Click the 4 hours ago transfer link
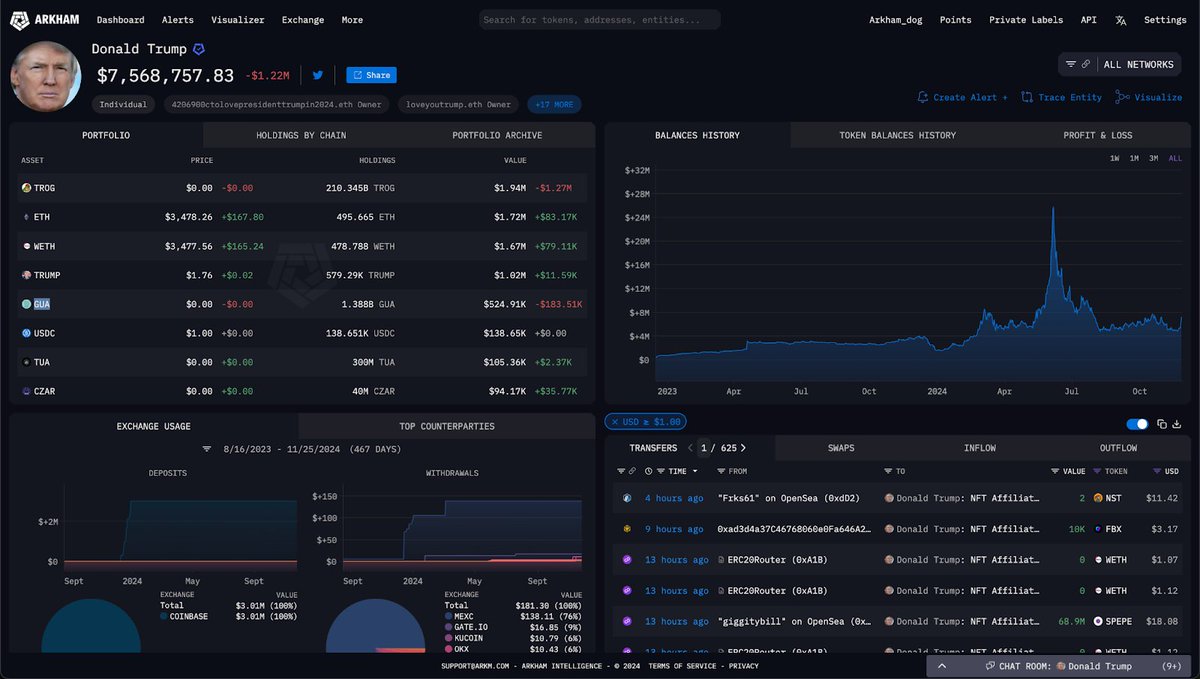Image resolution: width=1200 pixels, height=679 pixels. [674, 498]
